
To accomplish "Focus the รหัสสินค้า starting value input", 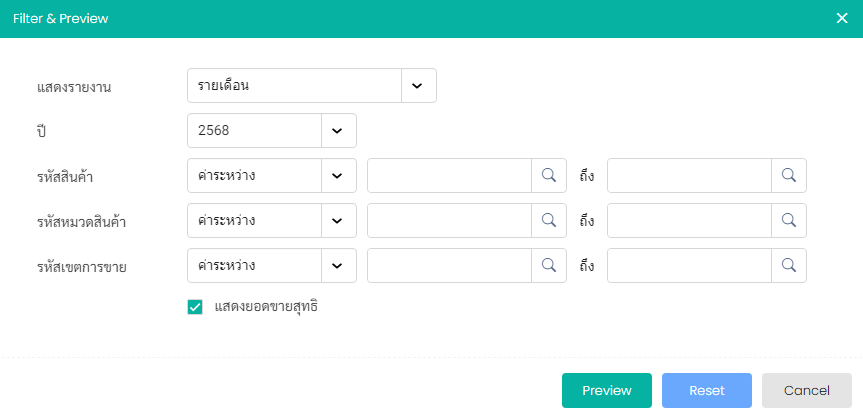I will [449, 176].
